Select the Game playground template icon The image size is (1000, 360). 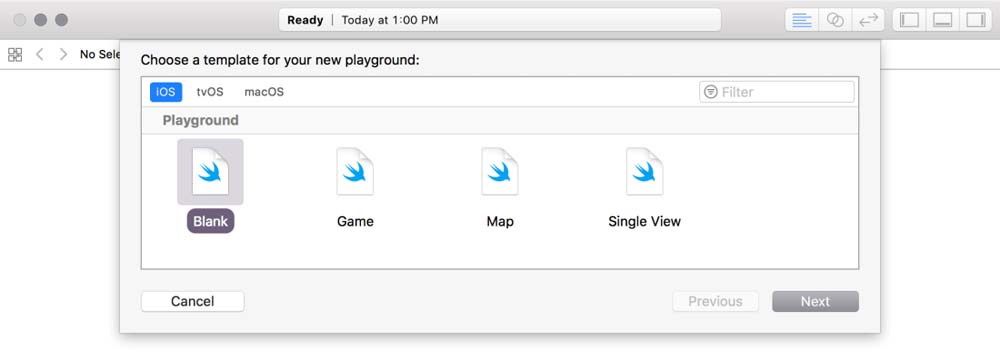(355, 172)
